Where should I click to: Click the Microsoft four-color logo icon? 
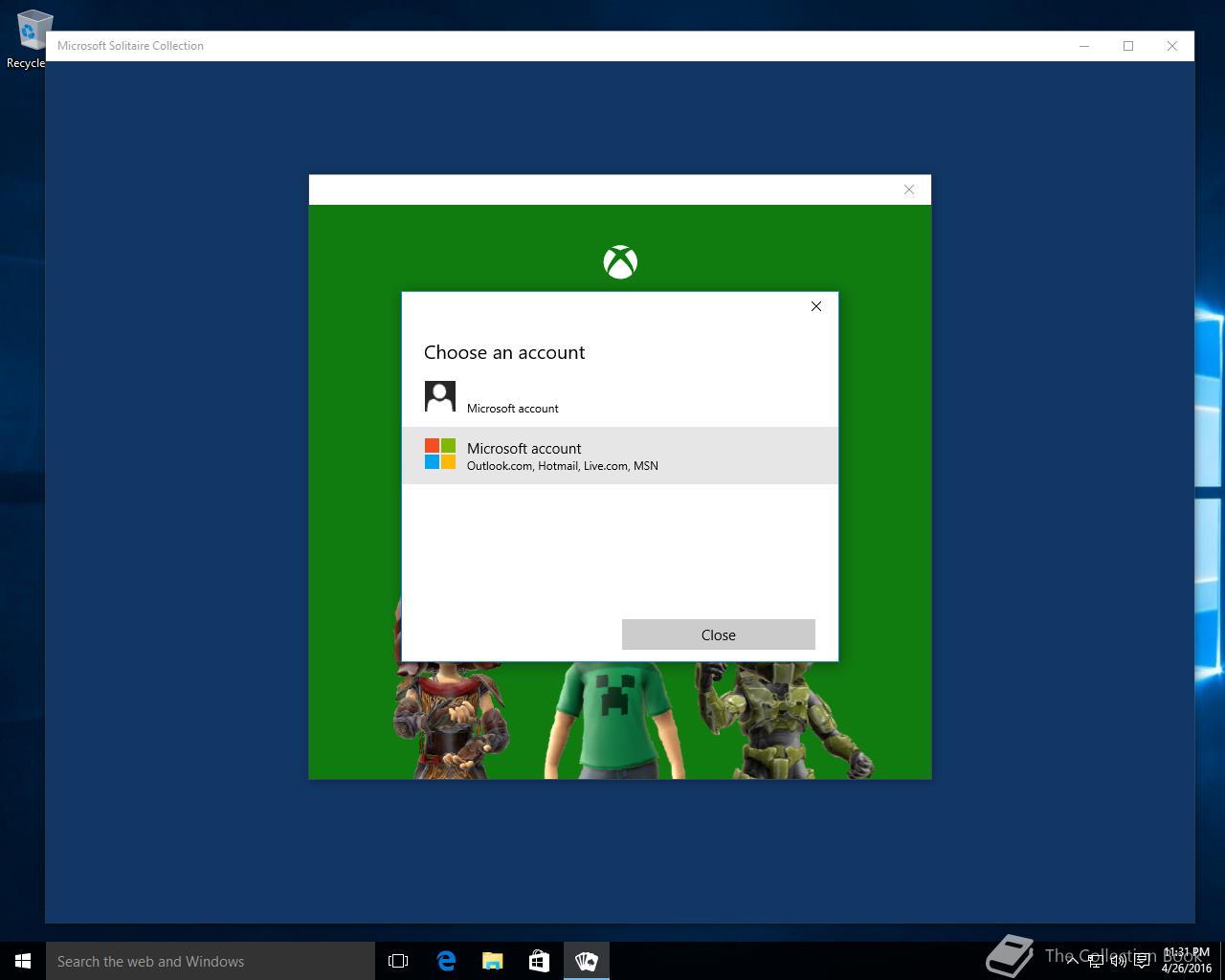click(x=440, y=454)
